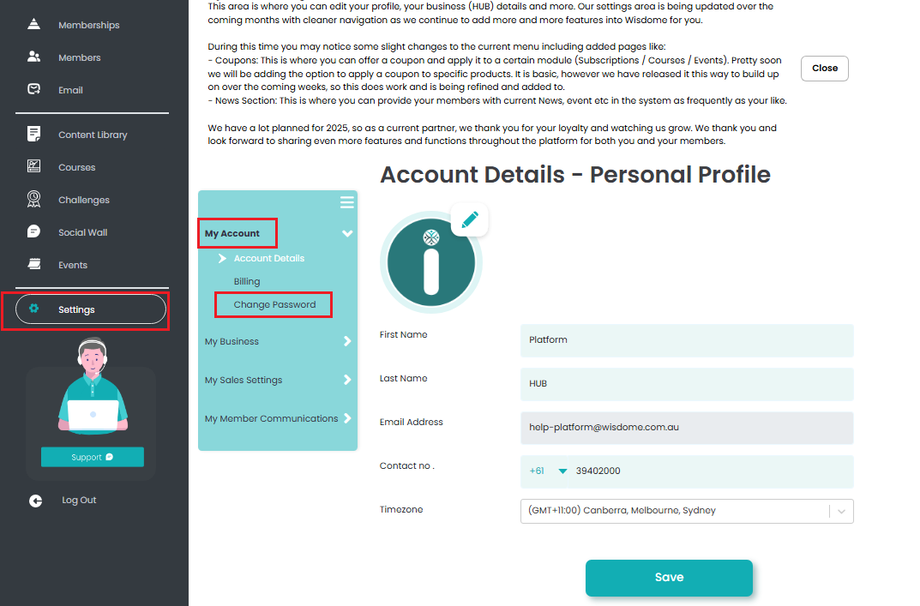Select the Courses sidebar icon

tap(35, 167)
